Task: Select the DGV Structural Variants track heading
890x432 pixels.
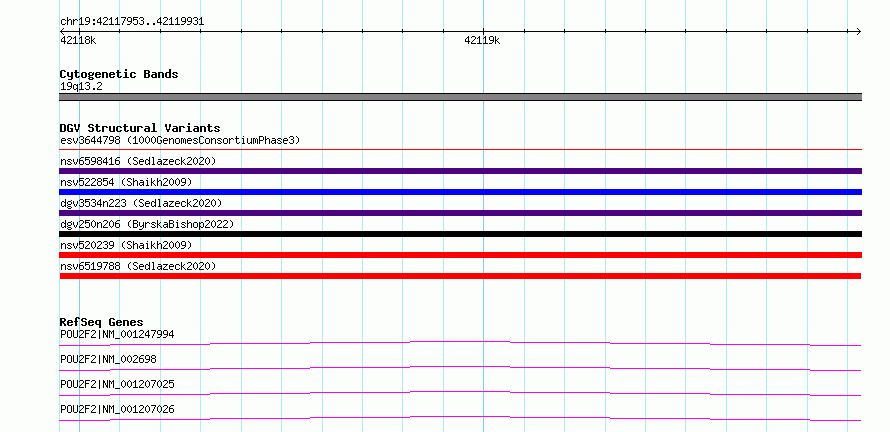Action: point(140,128)
